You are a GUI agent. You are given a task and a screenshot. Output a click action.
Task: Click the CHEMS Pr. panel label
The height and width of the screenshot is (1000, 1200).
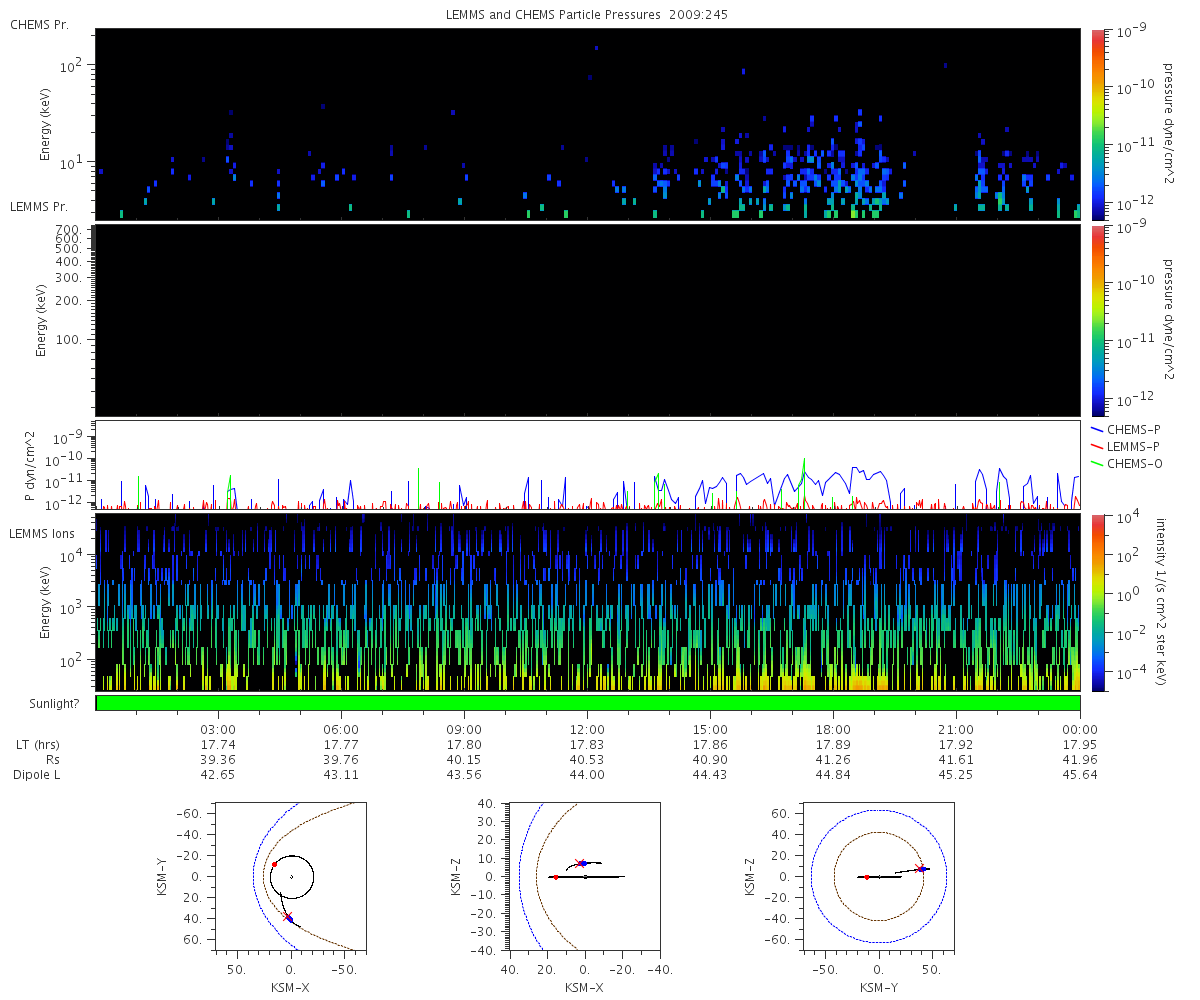click(x=39, y=24)
